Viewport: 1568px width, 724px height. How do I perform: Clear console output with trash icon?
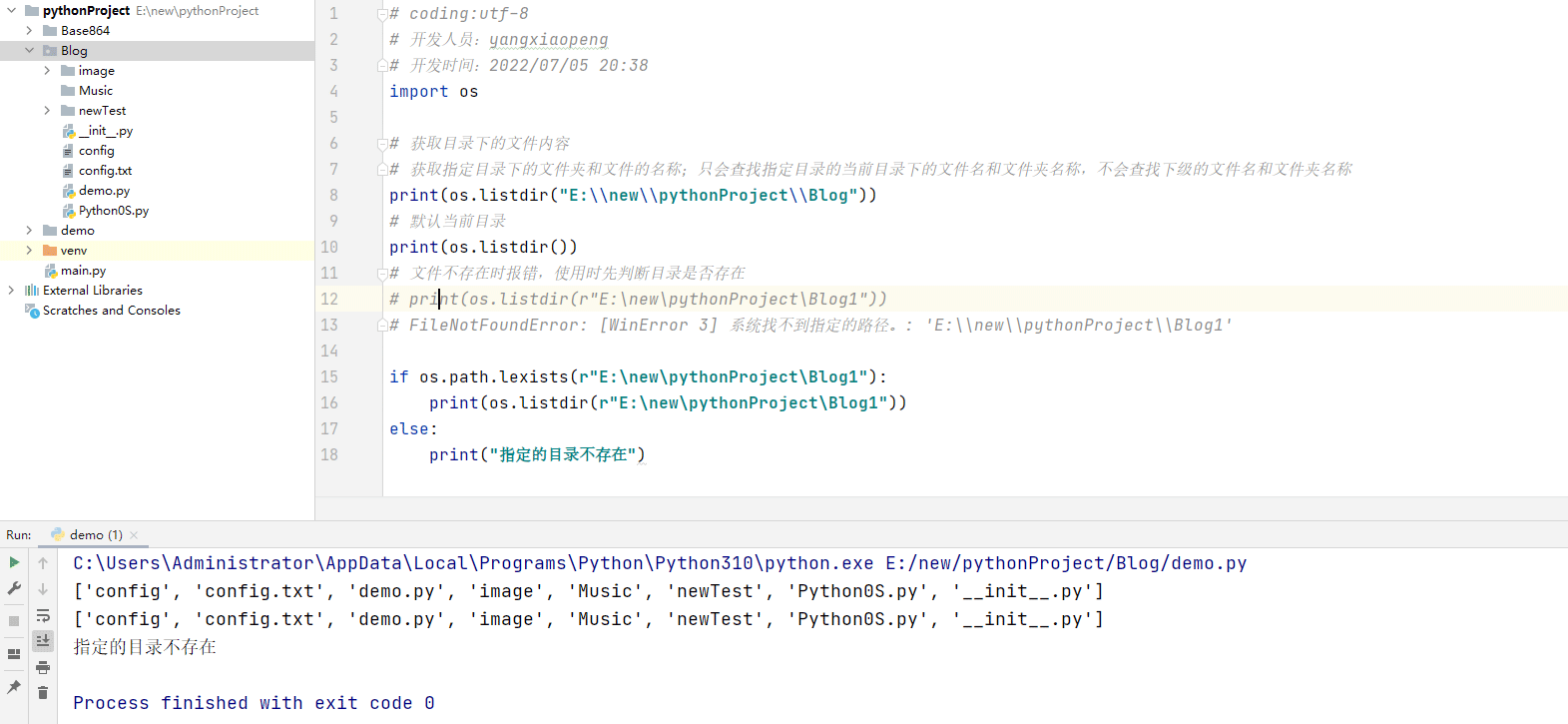43,693
